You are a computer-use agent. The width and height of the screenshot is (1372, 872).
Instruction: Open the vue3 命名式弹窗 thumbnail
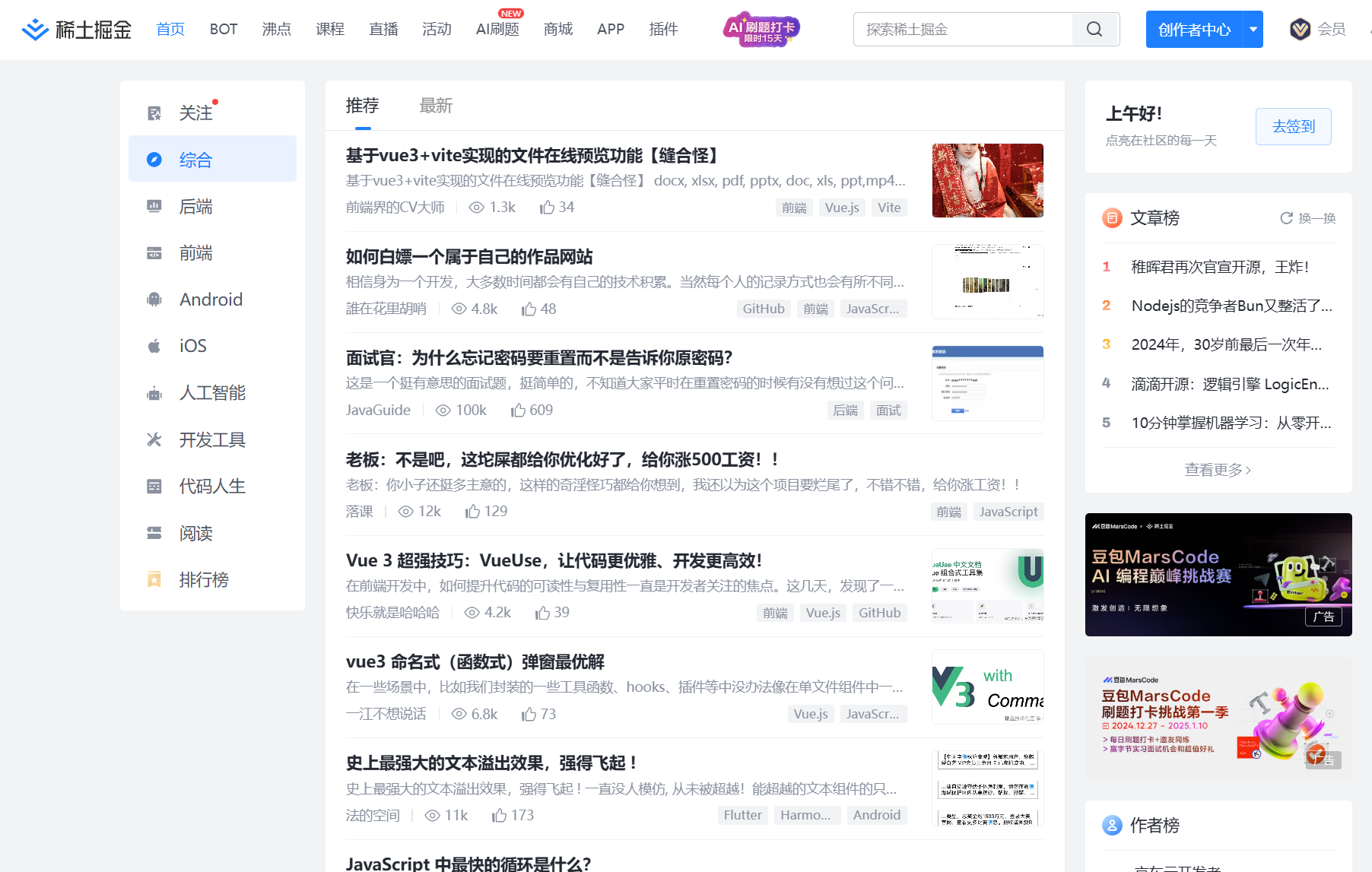988,687
